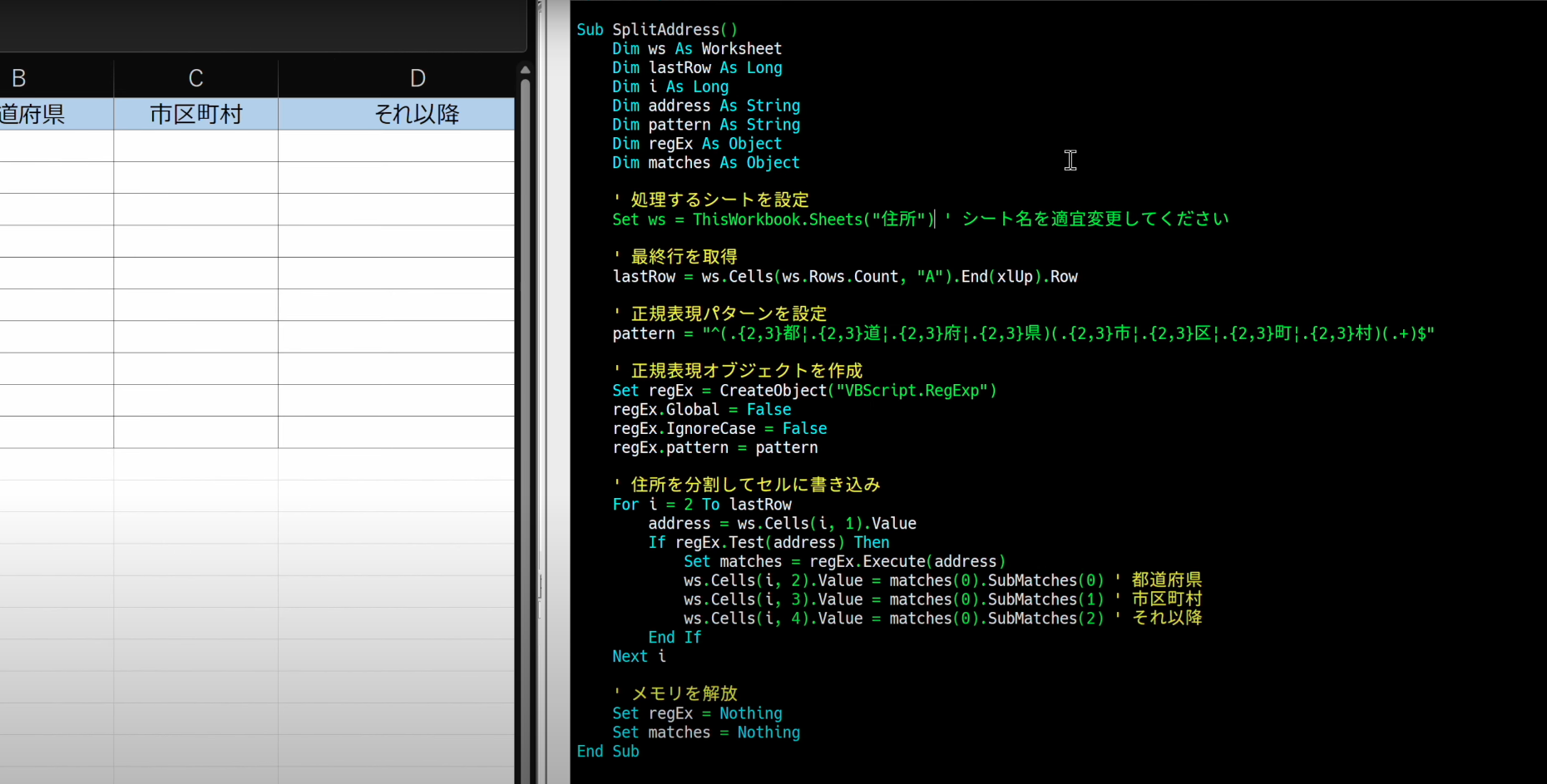Click the regEx.pattern = pattern line
The height and width of the screenshot is (784, 1547).
tap(715, 448)
